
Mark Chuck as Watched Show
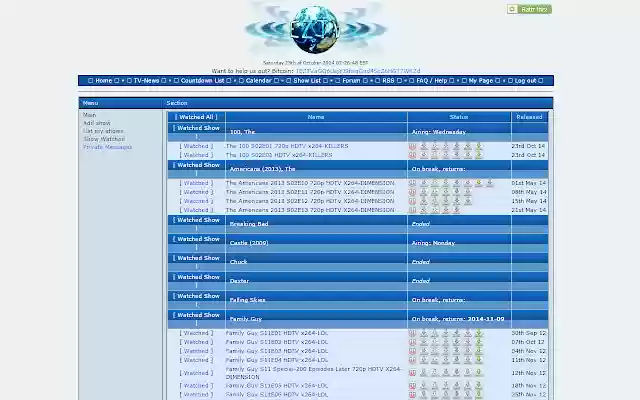tap(196, 262)
